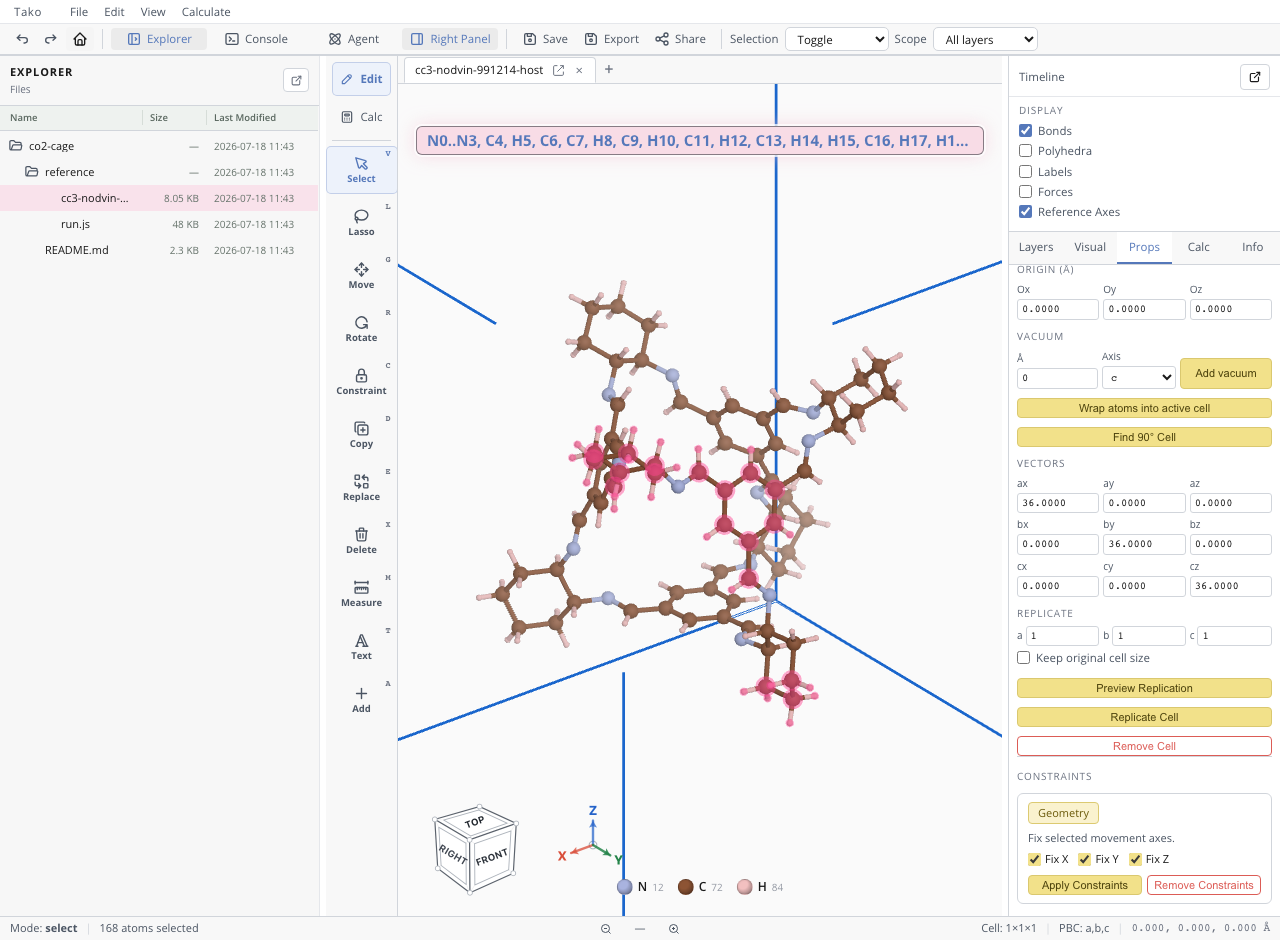The width and height of the screenshot is (1280, 940).
Task: Activate the Add atom tool
Action: click(x=361, y=700)
